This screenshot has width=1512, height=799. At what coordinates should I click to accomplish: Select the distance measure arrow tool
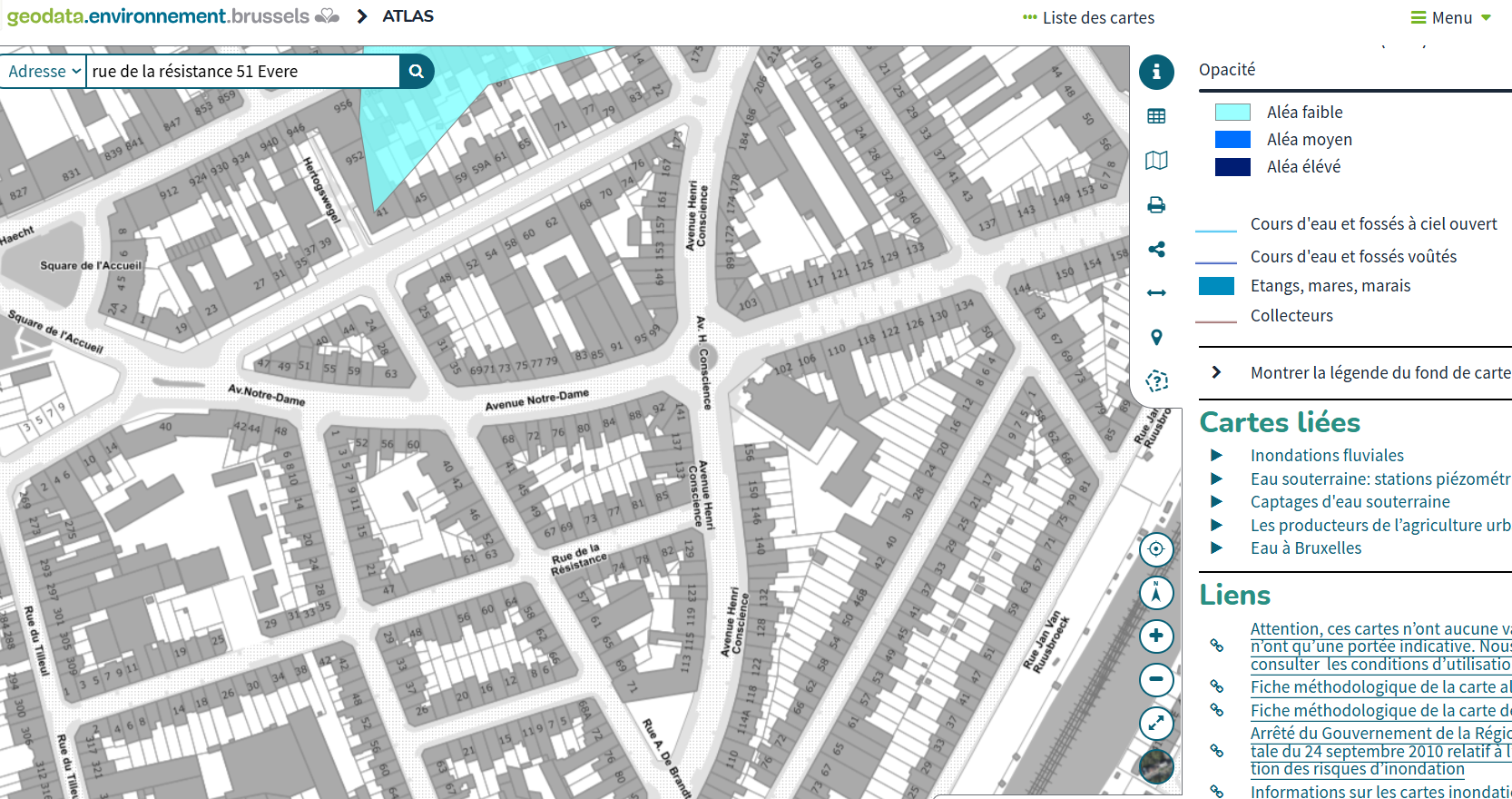(1156, 292)
